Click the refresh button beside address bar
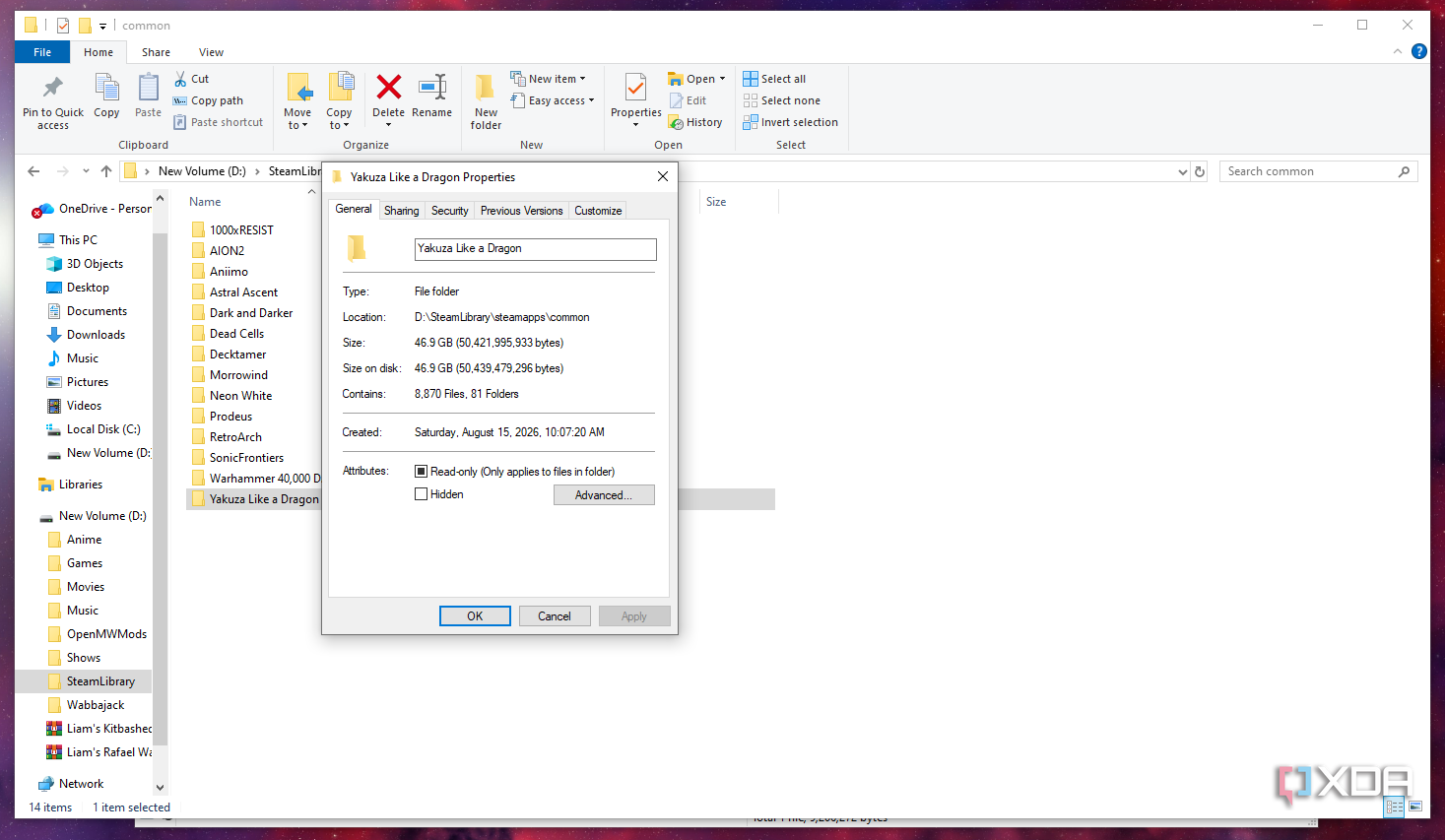Screen dimensions: 1445x840 tap(1200, 171)
